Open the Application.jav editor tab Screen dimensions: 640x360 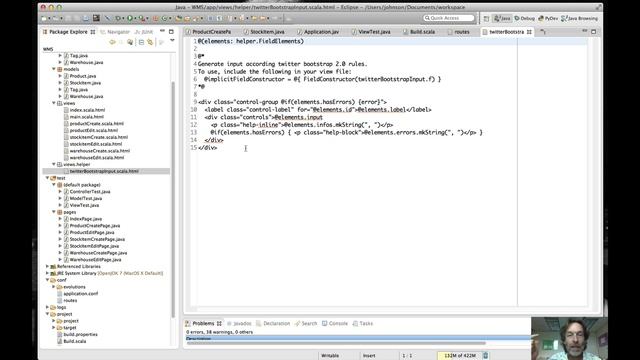tap(318, 32)
